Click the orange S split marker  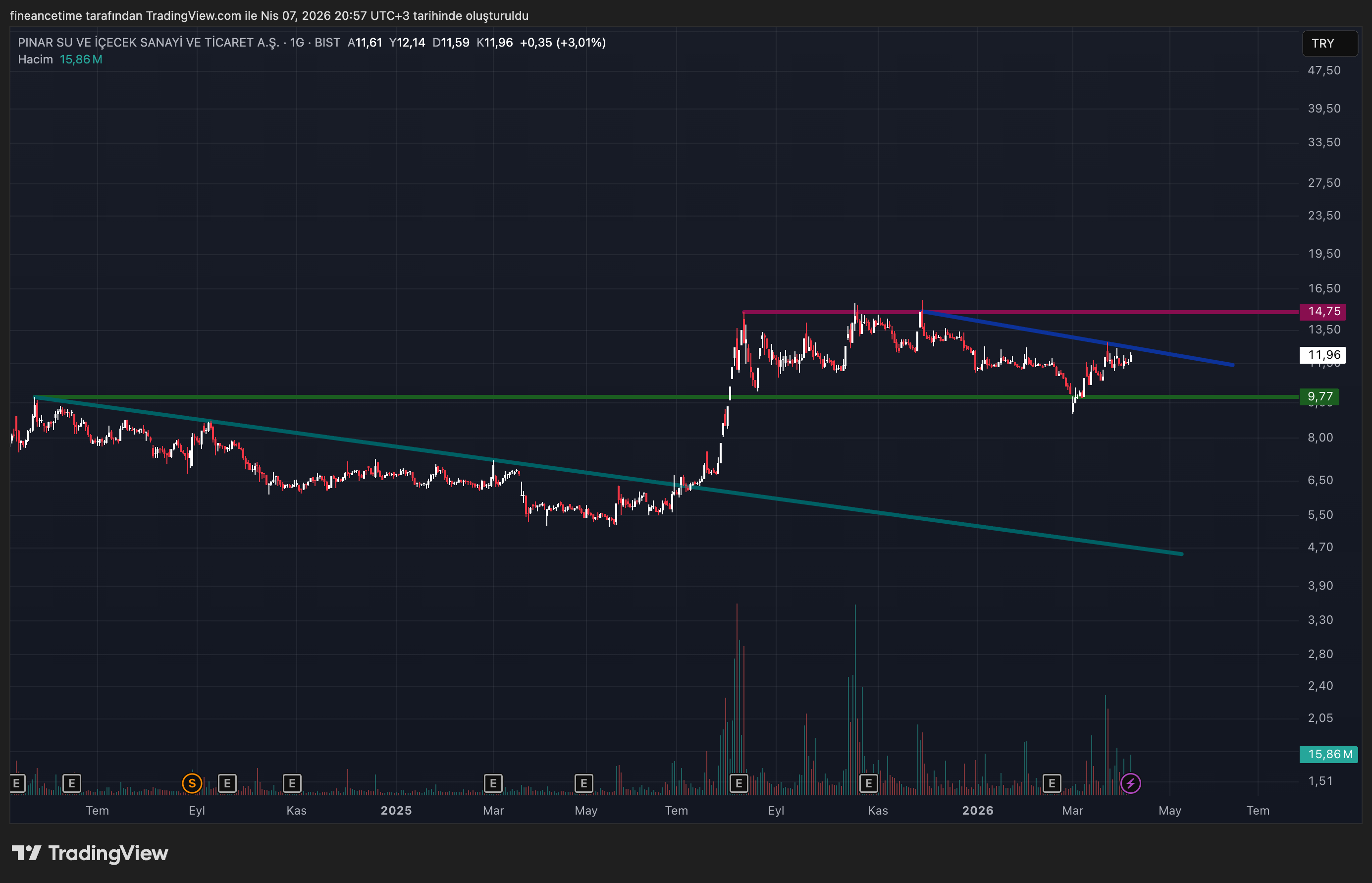tap(192, 783)
